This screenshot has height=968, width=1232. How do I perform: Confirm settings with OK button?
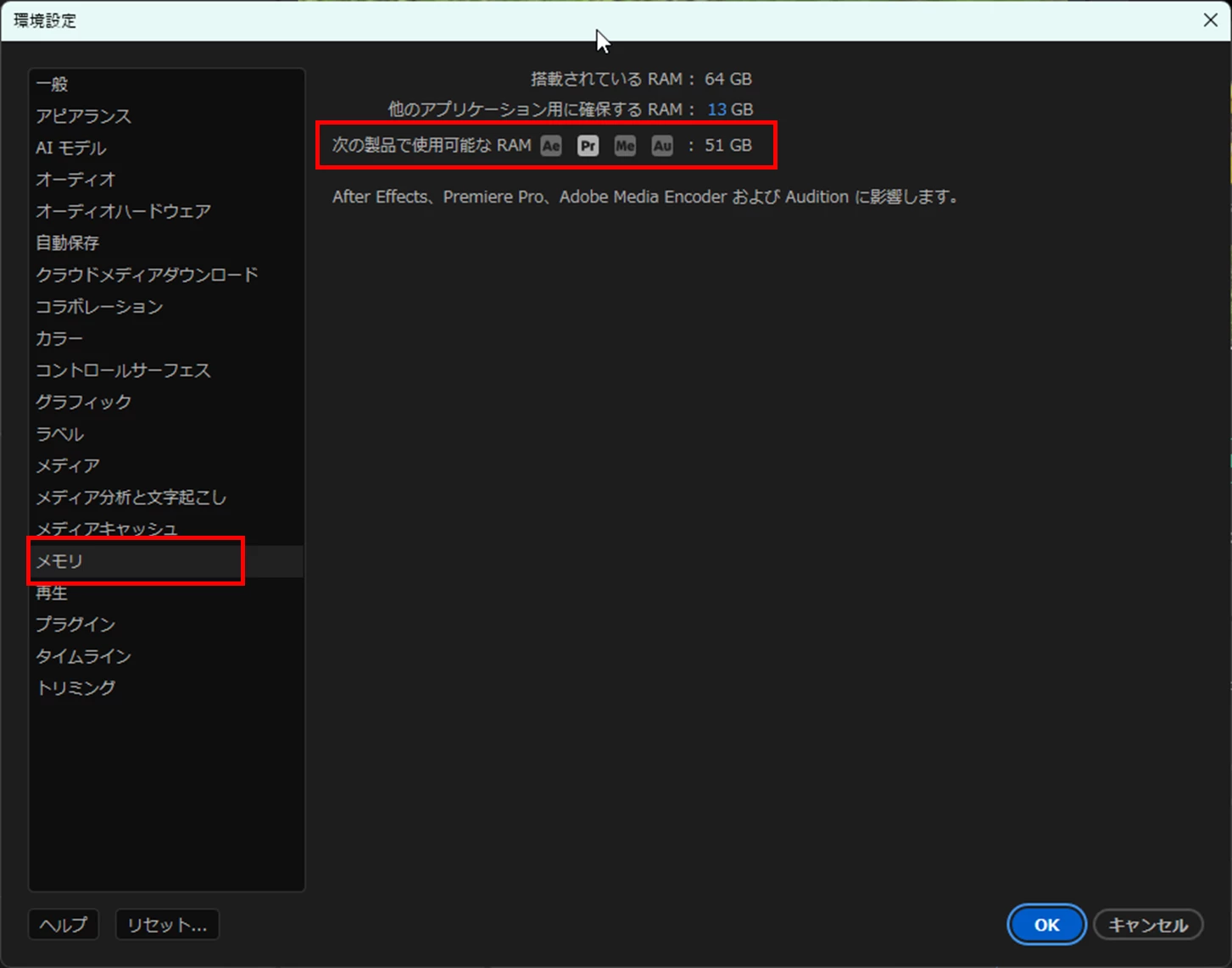click(x=1046, y=925)
